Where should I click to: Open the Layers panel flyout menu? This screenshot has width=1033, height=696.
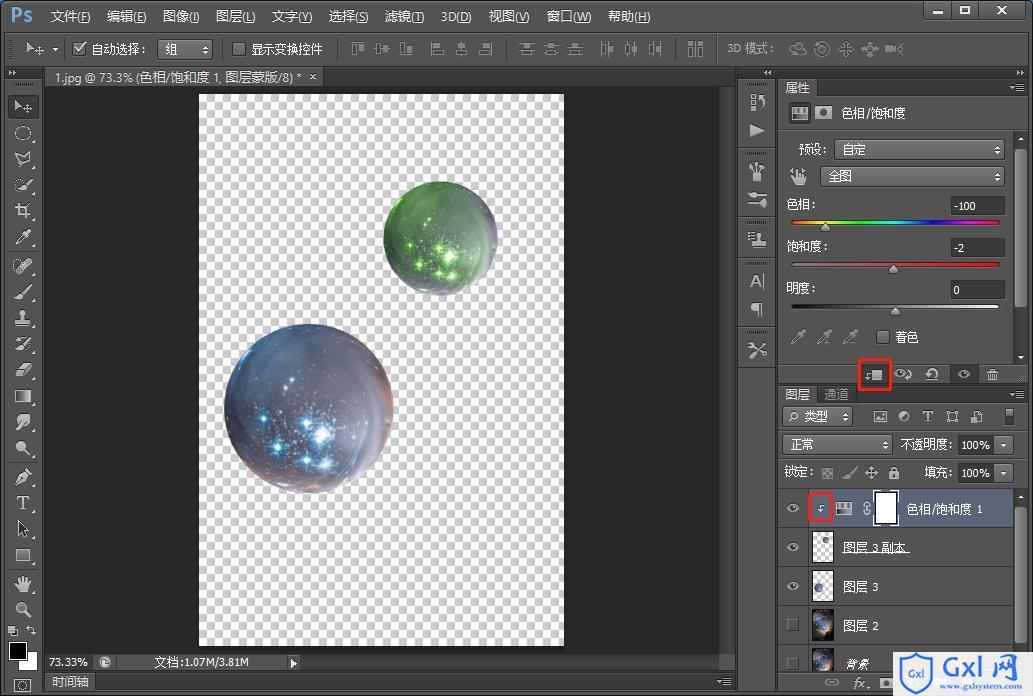1017,394
